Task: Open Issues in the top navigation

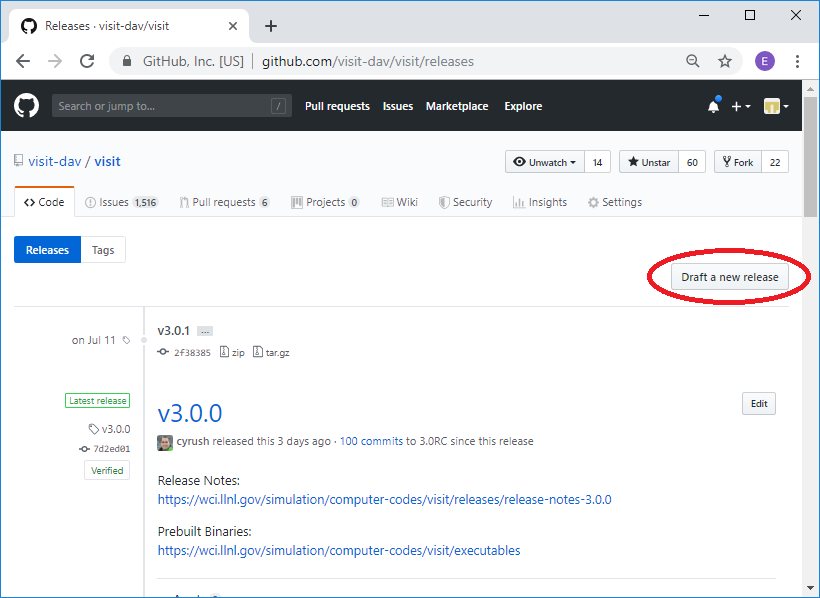Action: pyautogui.click(x=398, y=106)
